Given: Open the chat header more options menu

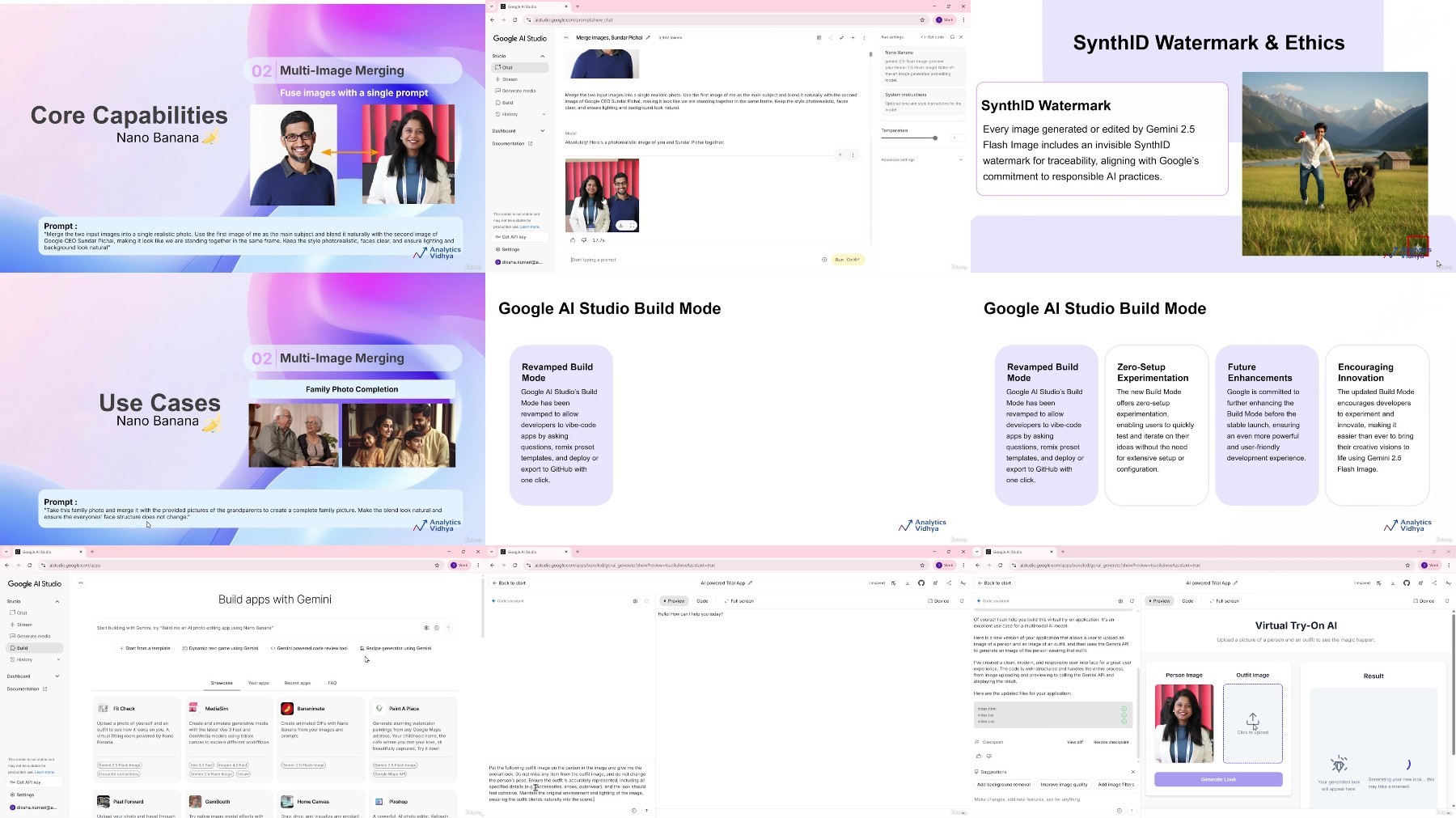Looking at the screenshot, I should coord(864,37).
